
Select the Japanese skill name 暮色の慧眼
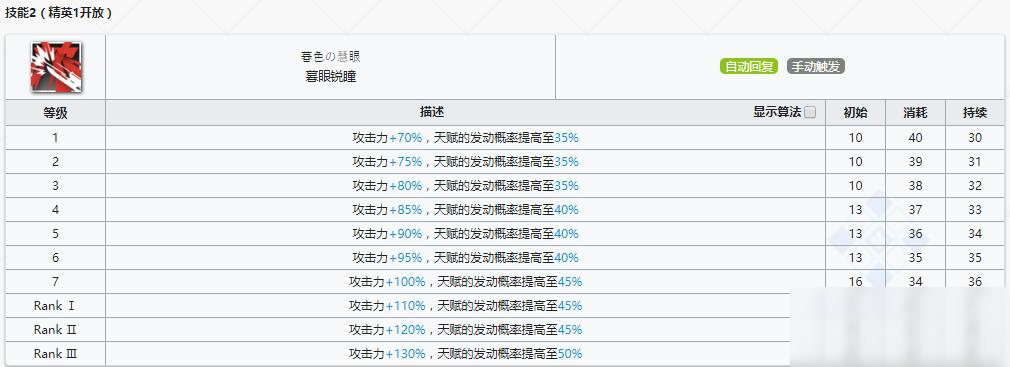(330, 57)
